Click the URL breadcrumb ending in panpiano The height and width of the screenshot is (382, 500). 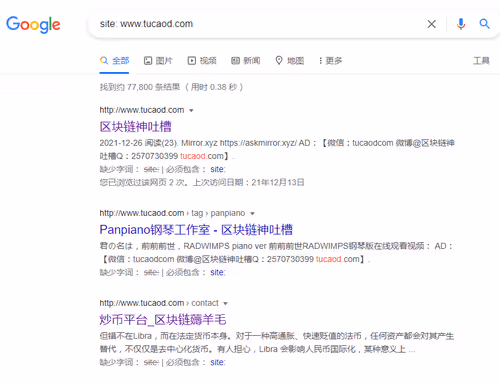(x=172, y=213)
